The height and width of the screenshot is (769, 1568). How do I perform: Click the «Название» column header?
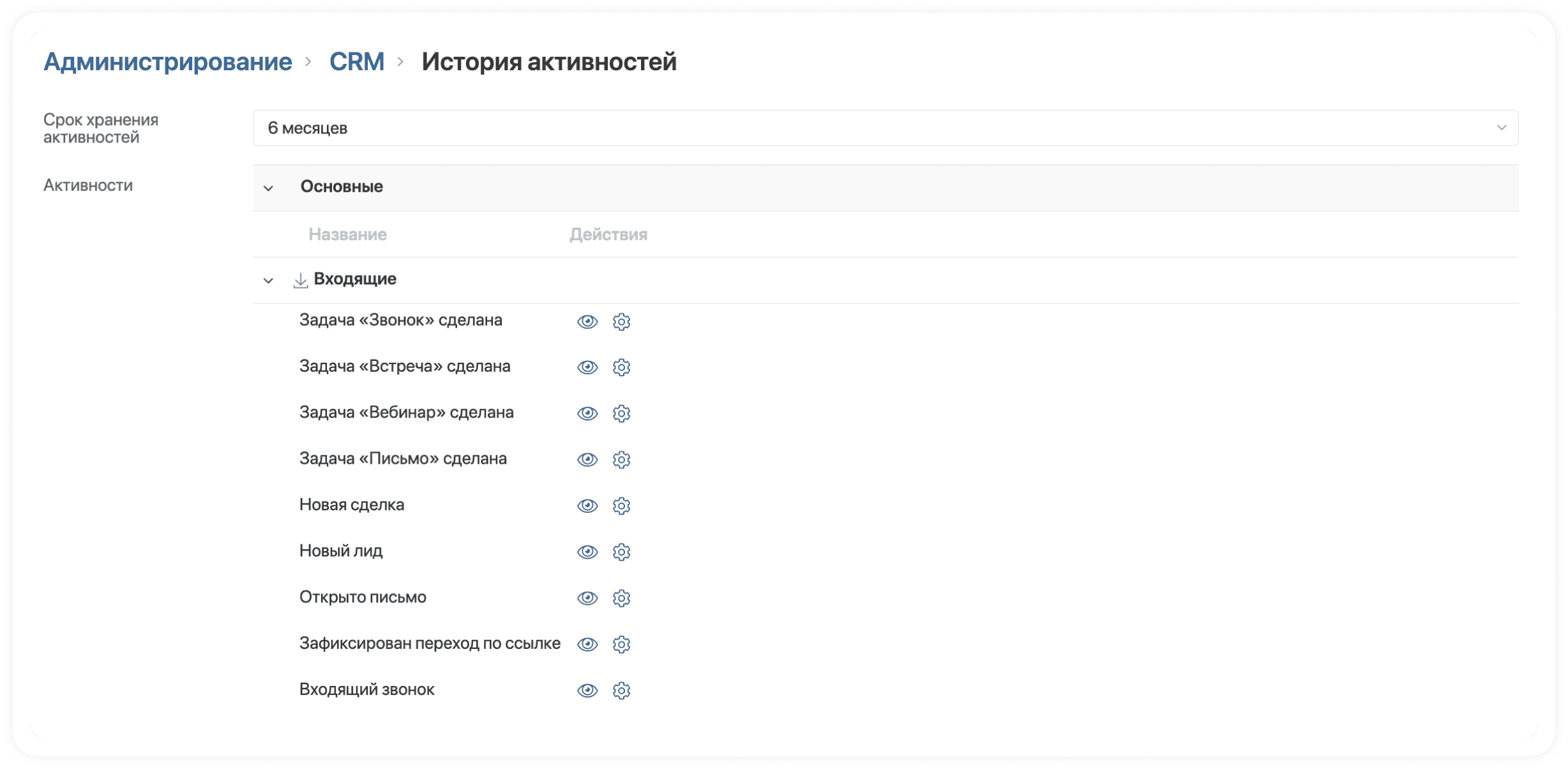pos(348,234)
